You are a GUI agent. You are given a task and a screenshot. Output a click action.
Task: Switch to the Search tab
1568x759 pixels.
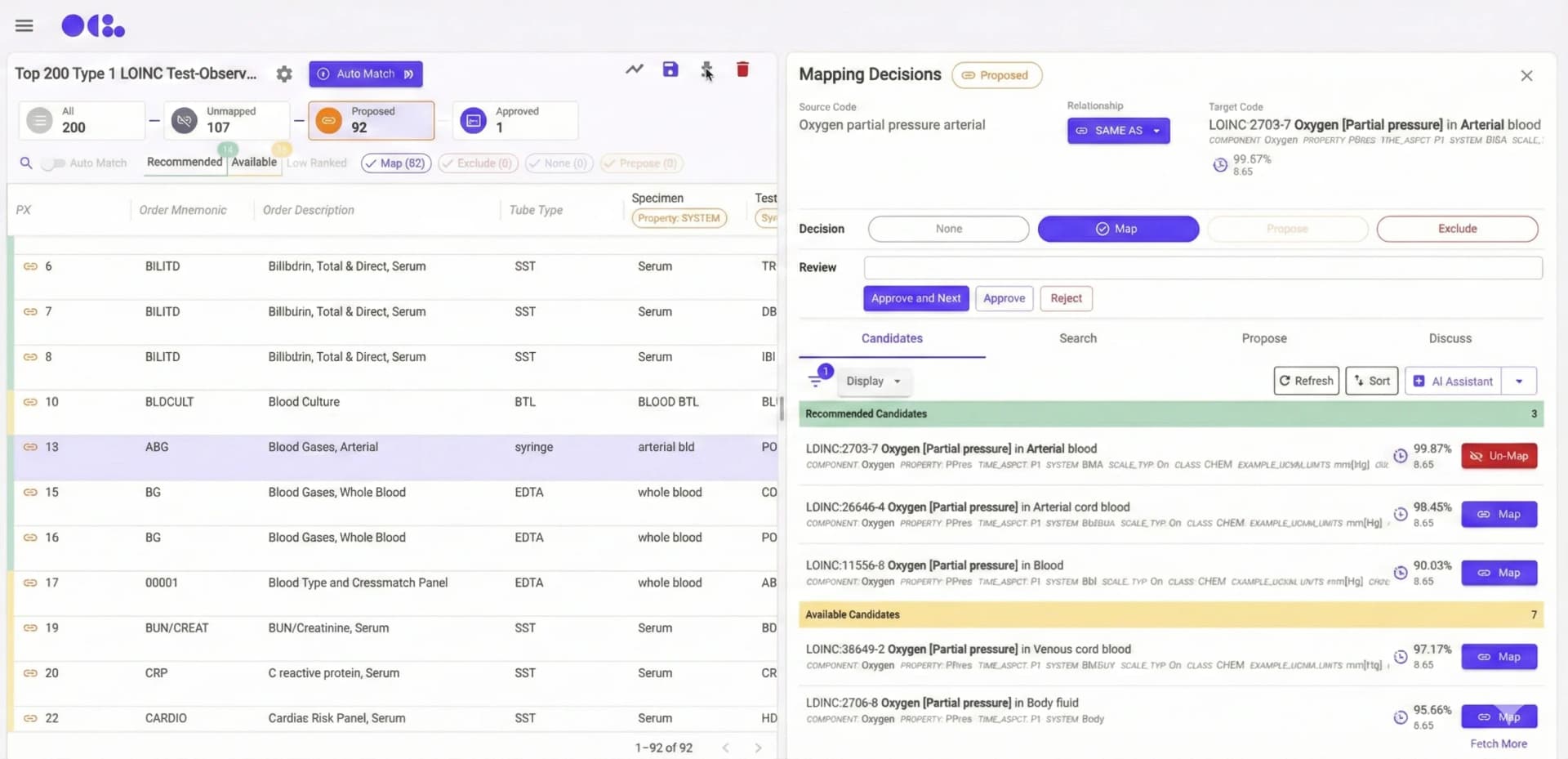1077,337
